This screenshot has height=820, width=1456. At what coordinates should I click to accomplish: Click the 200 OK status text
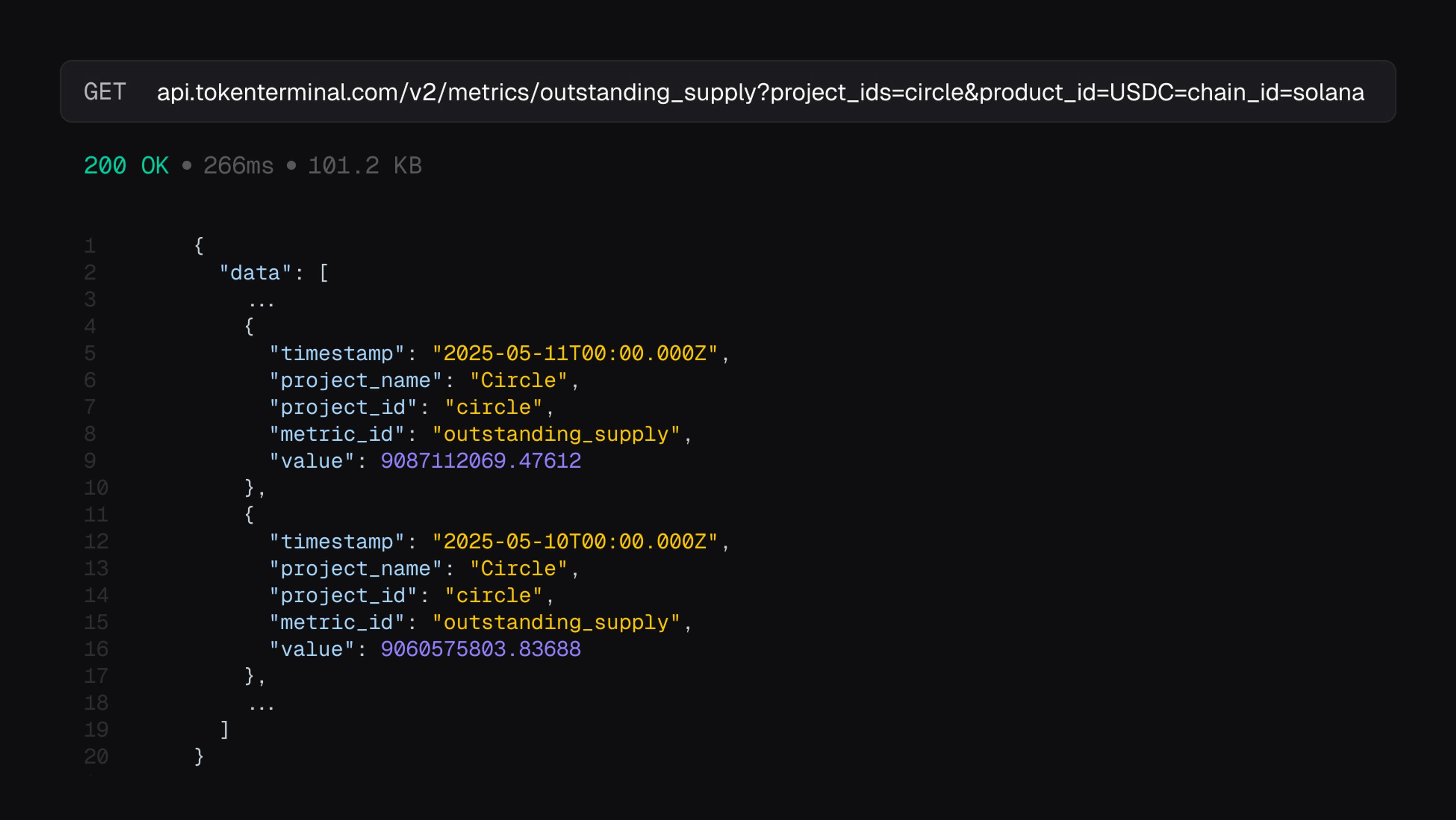(126, 166)
